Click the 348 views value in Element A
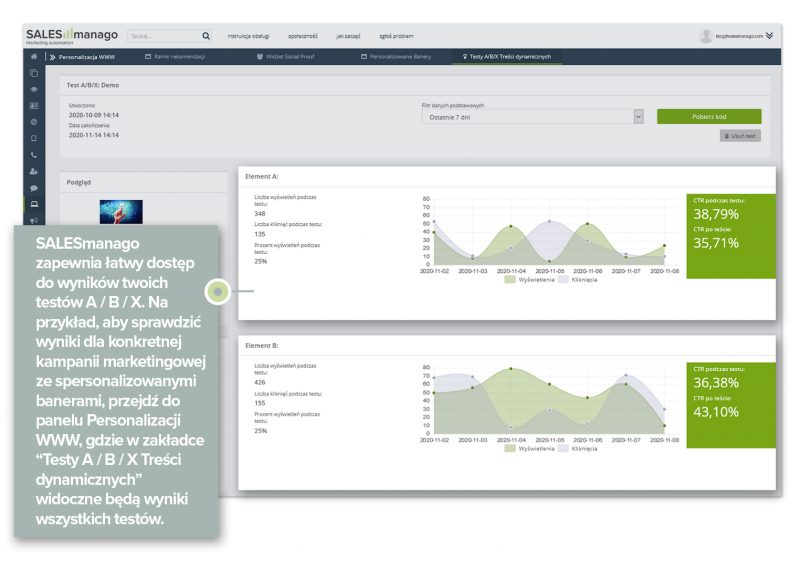Viewport: 800px width, 561px height. (x=260, y=214)
